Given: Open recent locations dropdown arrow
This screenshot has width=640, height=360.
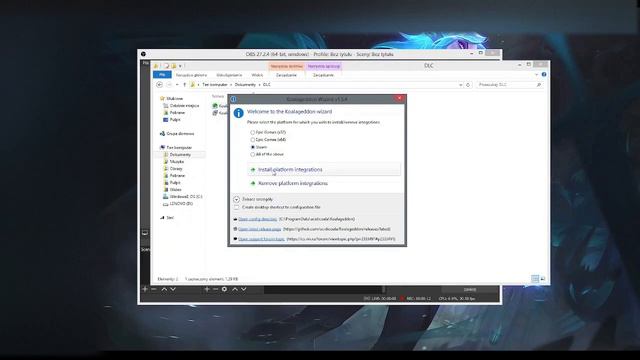Looking at the screenshot, I should (x=177, y=84).
